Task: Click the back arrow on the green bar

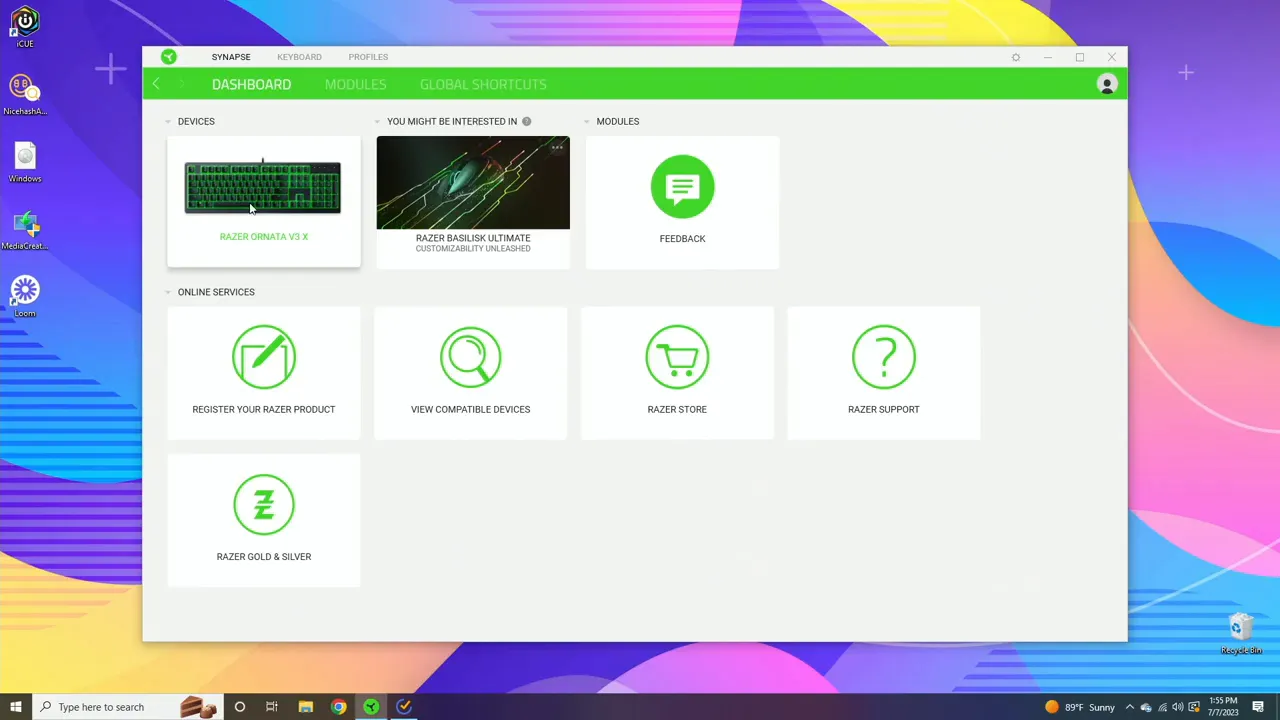Action: pos(156,84)
